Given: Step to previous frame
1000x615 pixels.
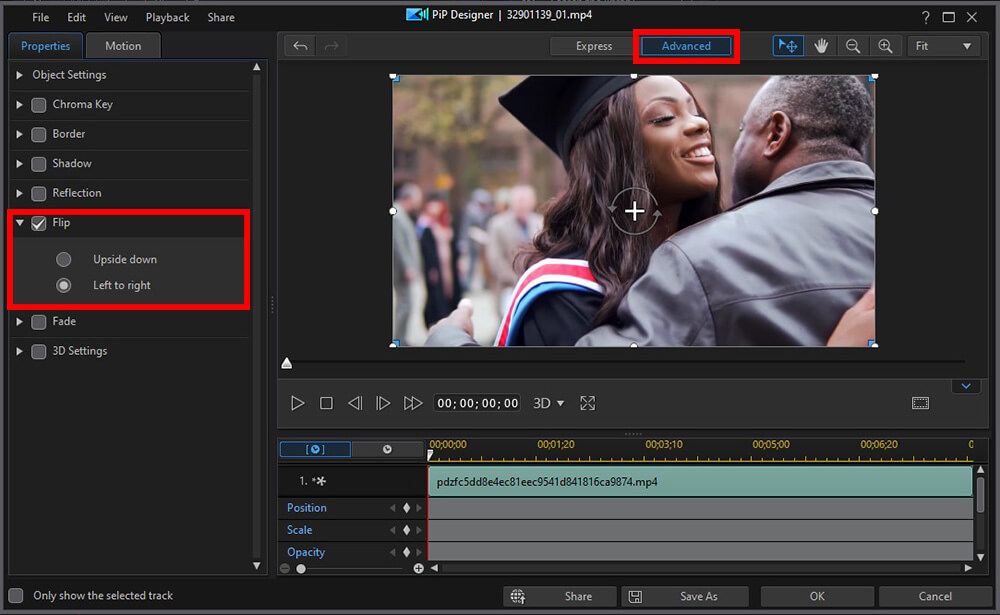Looking at the screenshot, I should 355,403.
